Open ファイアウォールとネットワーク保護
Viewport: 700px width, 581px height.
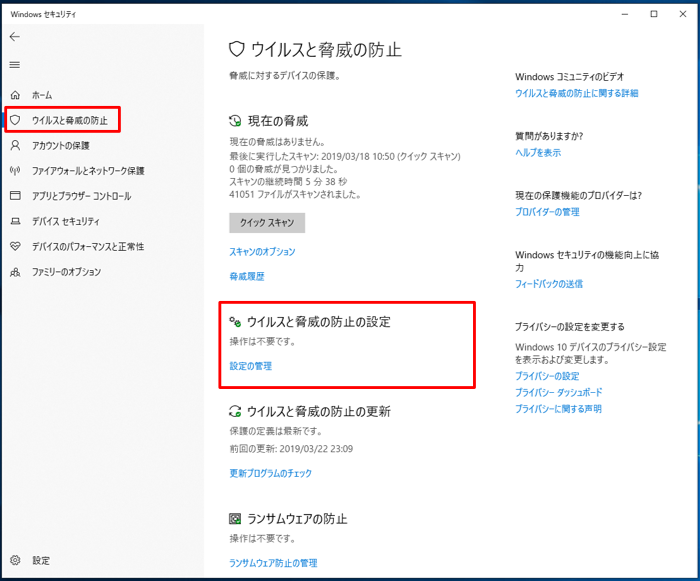pos(88,171)
